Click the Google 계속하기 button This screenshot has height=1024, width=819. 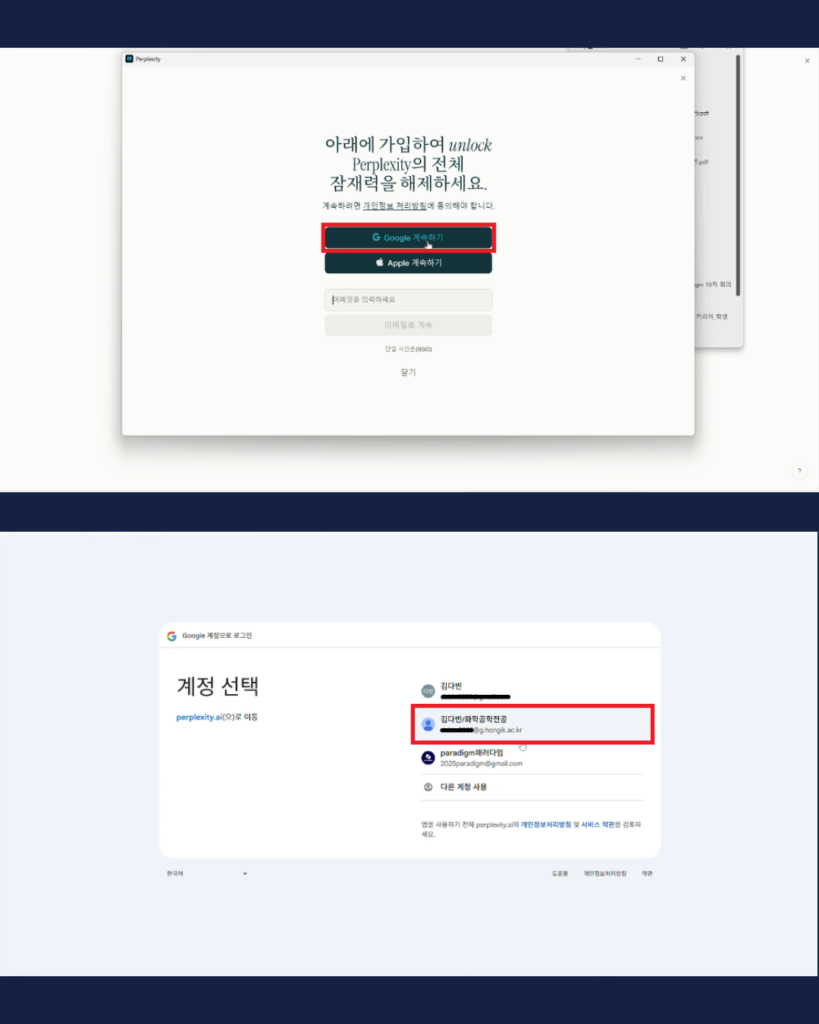(x=408, y=238)
